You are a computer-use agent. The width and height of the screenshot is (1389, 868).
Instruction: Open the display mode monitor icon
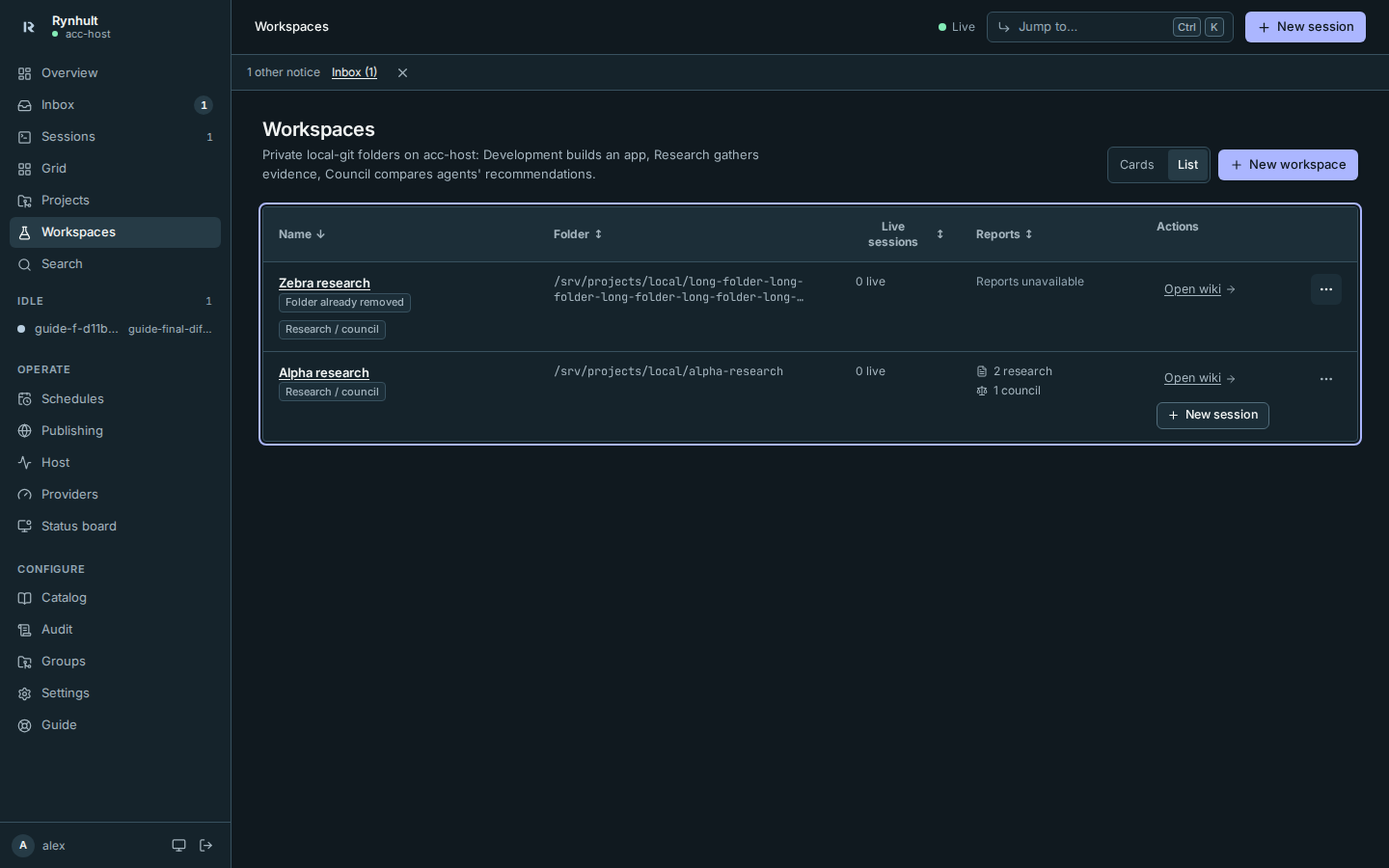coord(178,846)
